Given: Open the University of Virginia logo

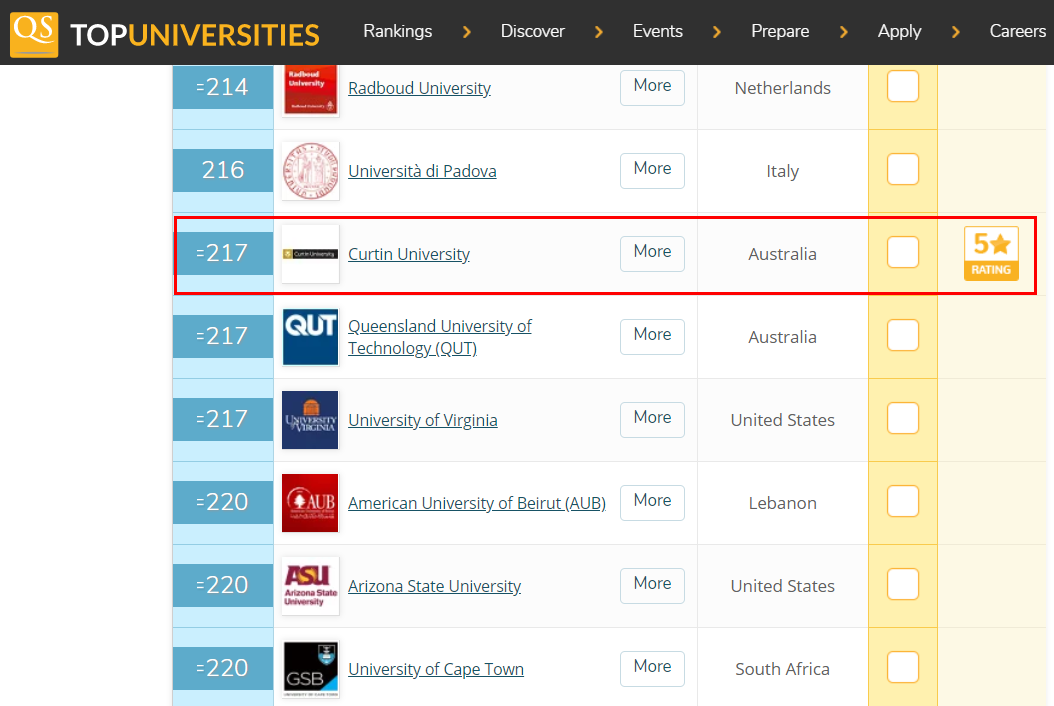Looking at the screenshot, I should coord(311,420).
